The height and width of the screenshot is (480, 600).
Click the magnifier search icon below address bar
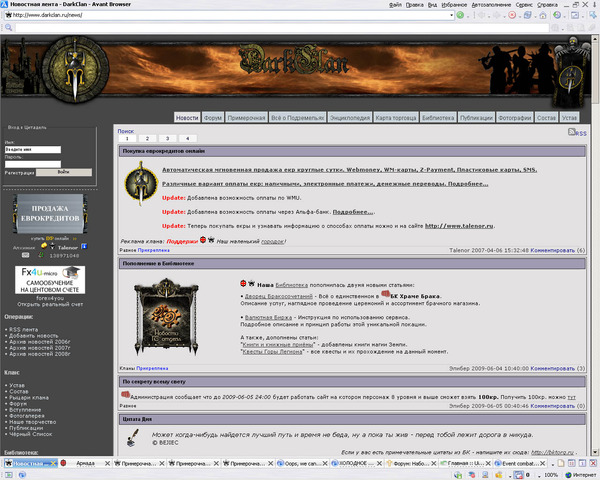(x=8, y=28)
